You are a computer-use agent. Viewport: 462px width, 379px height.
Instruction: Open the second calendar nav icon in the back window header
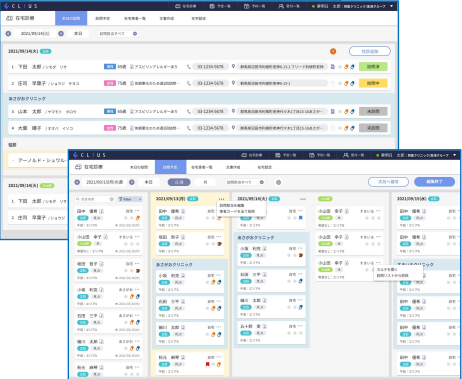point(247,6)
